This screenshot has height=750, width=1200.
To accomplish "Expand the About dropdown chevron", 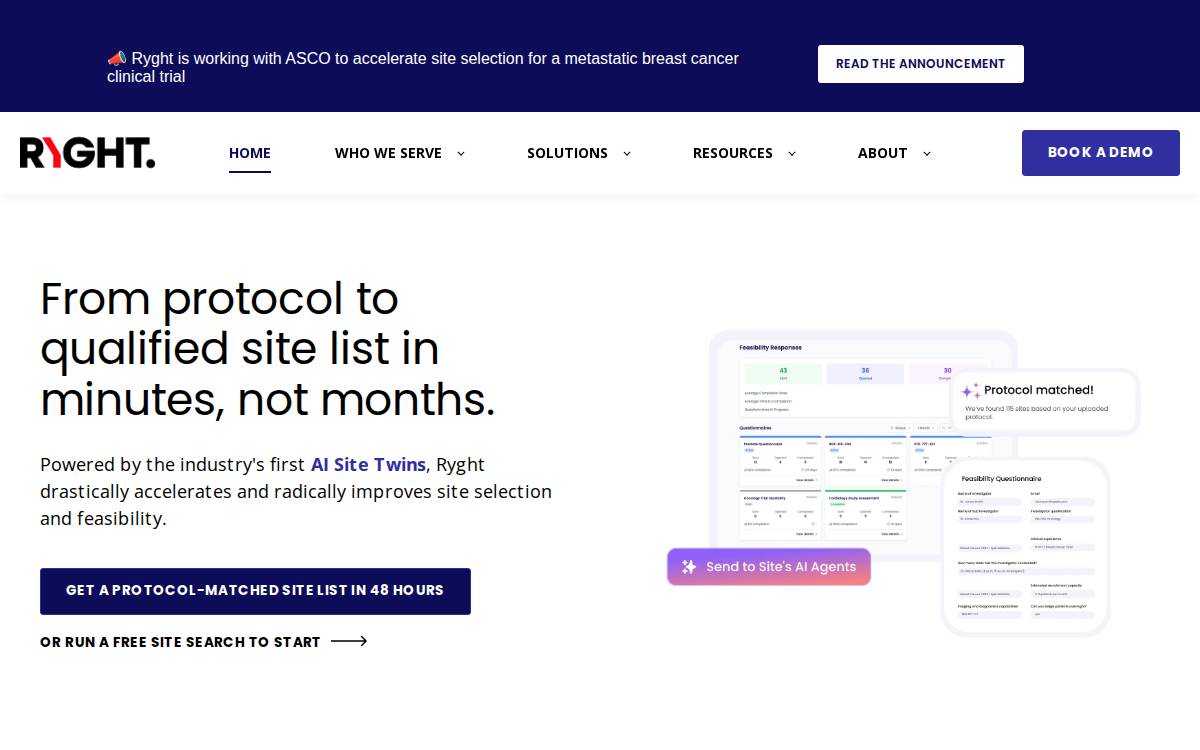I will point(927,154).
